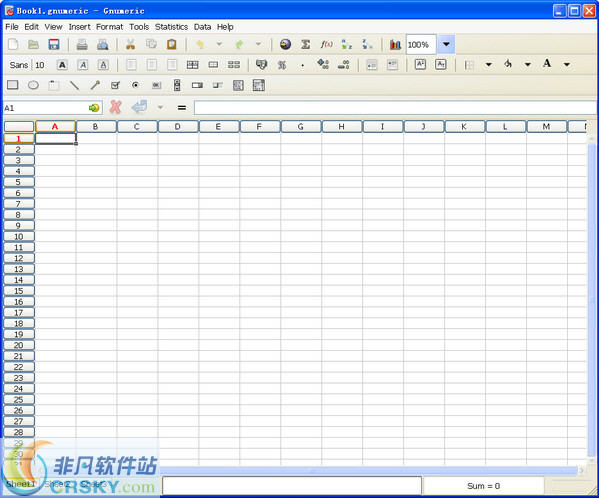Click the background fill bucket swatch
The width and height of the screenshot is (599, 498).
point(508,64)
